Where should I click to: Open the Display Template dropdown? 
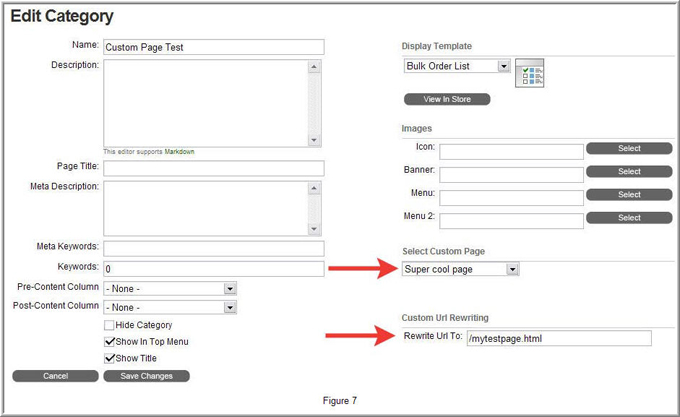(x=503, y=66)
